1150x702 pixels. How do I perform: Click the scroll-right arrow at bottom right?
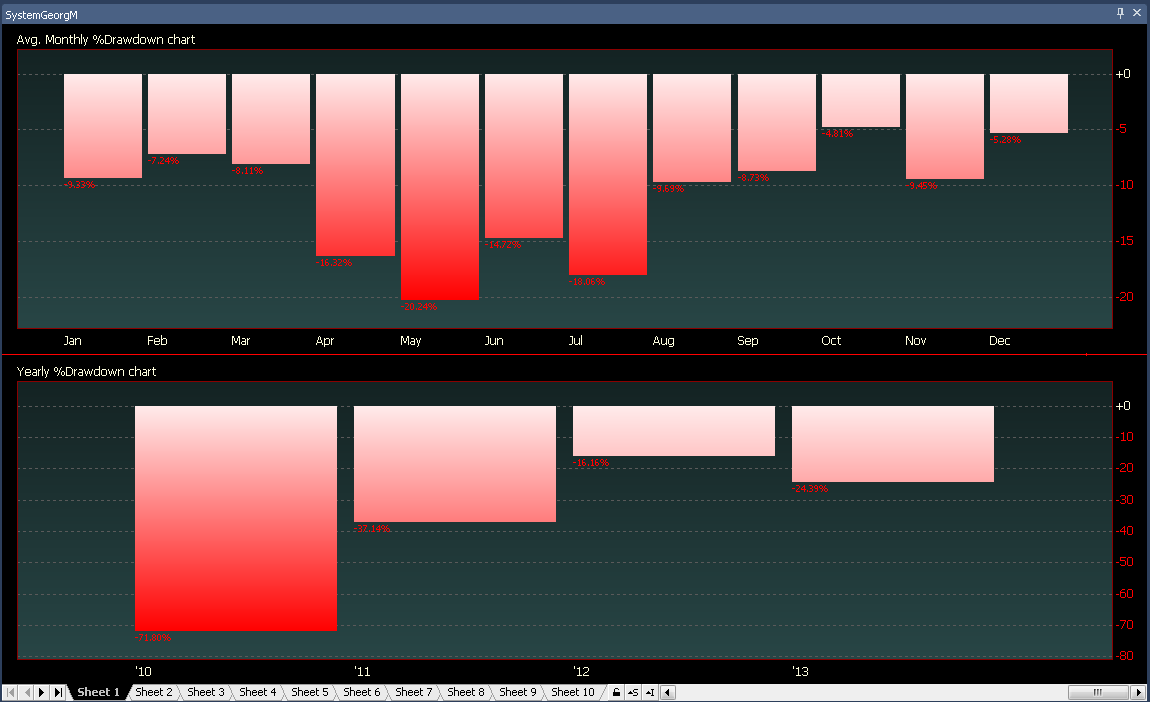(1138, 692)
